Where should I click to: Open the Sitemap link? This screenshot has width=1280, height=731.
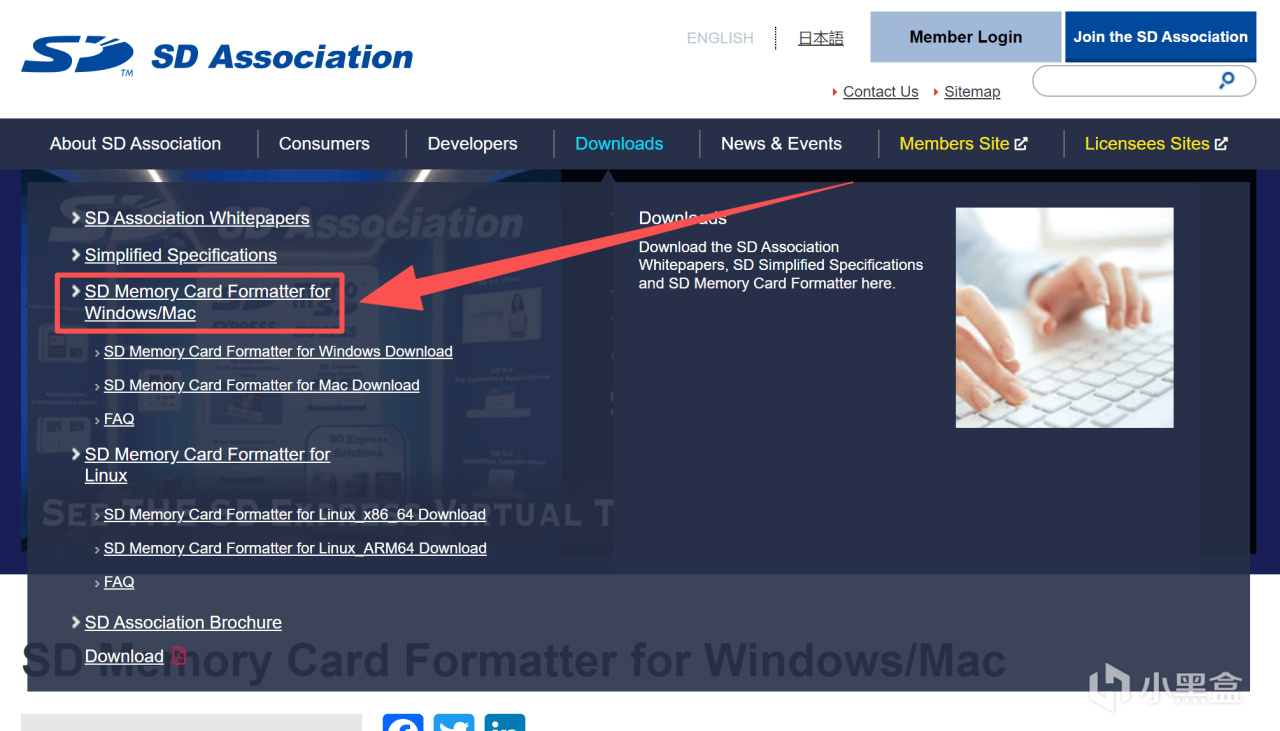point(972,92)
